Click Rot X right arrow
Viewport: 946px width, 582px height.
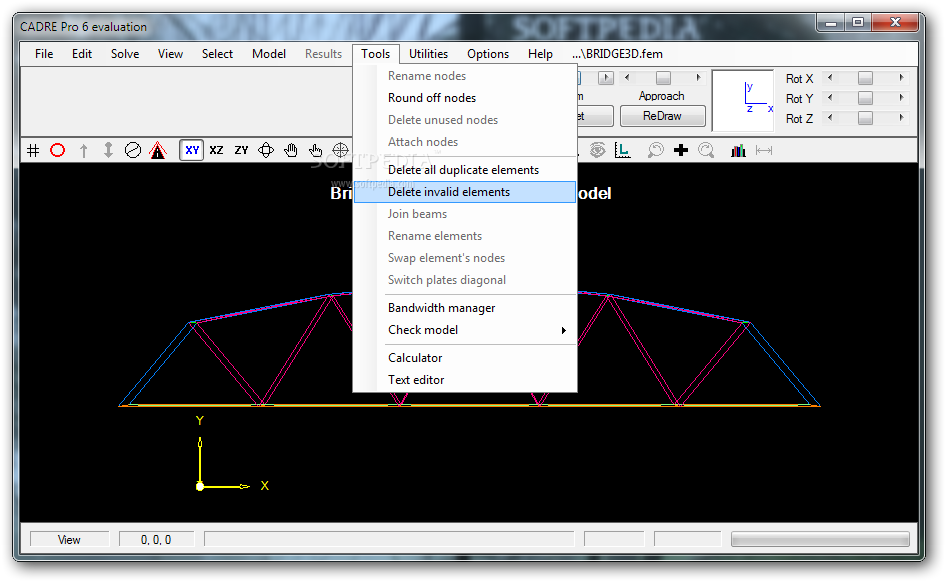[901, 78]
